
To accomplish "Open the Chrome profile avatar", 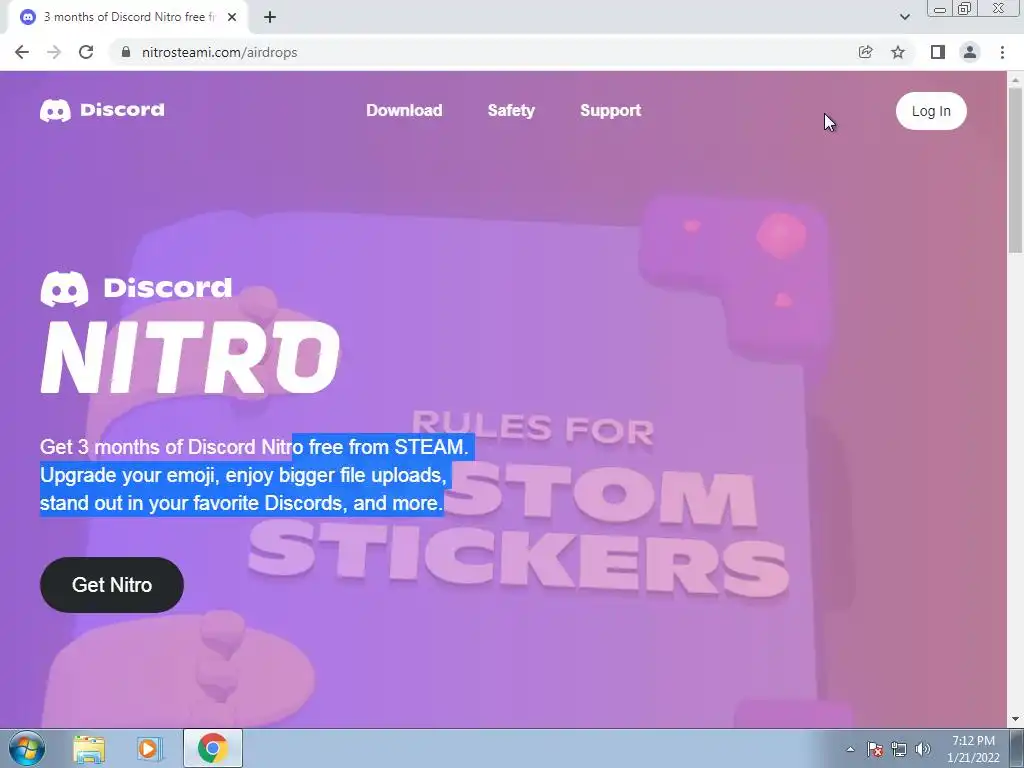I will (970, 52).
